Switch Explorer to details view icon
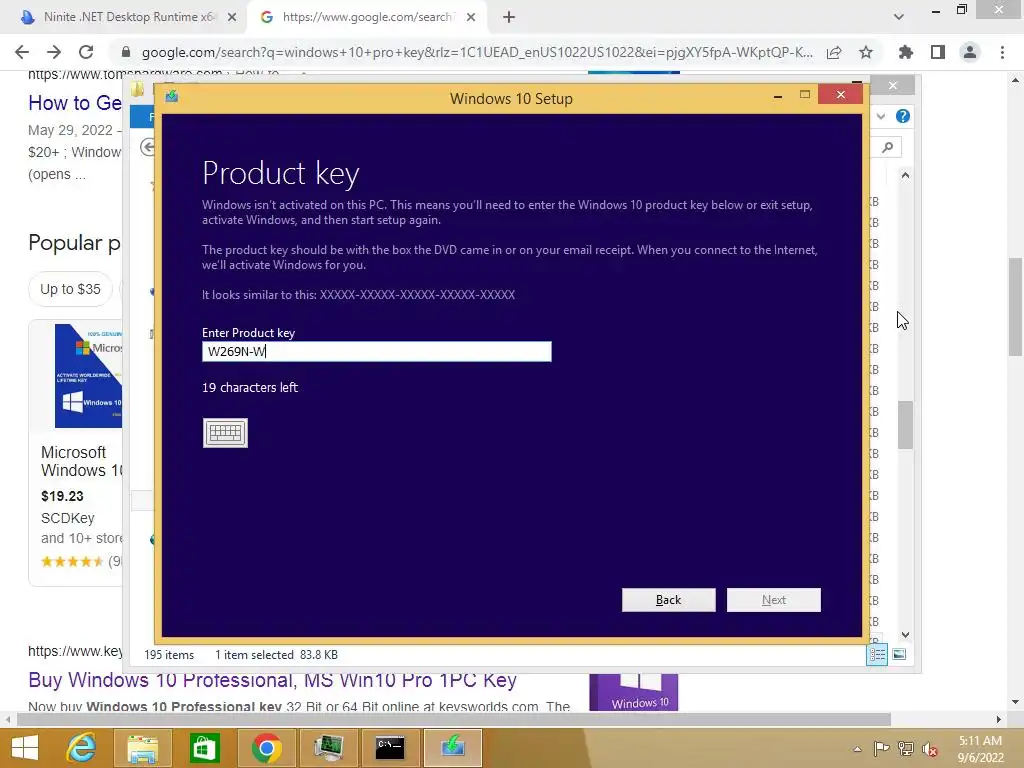The width and height of the screenshot is (1024, 768). [877, 654]
